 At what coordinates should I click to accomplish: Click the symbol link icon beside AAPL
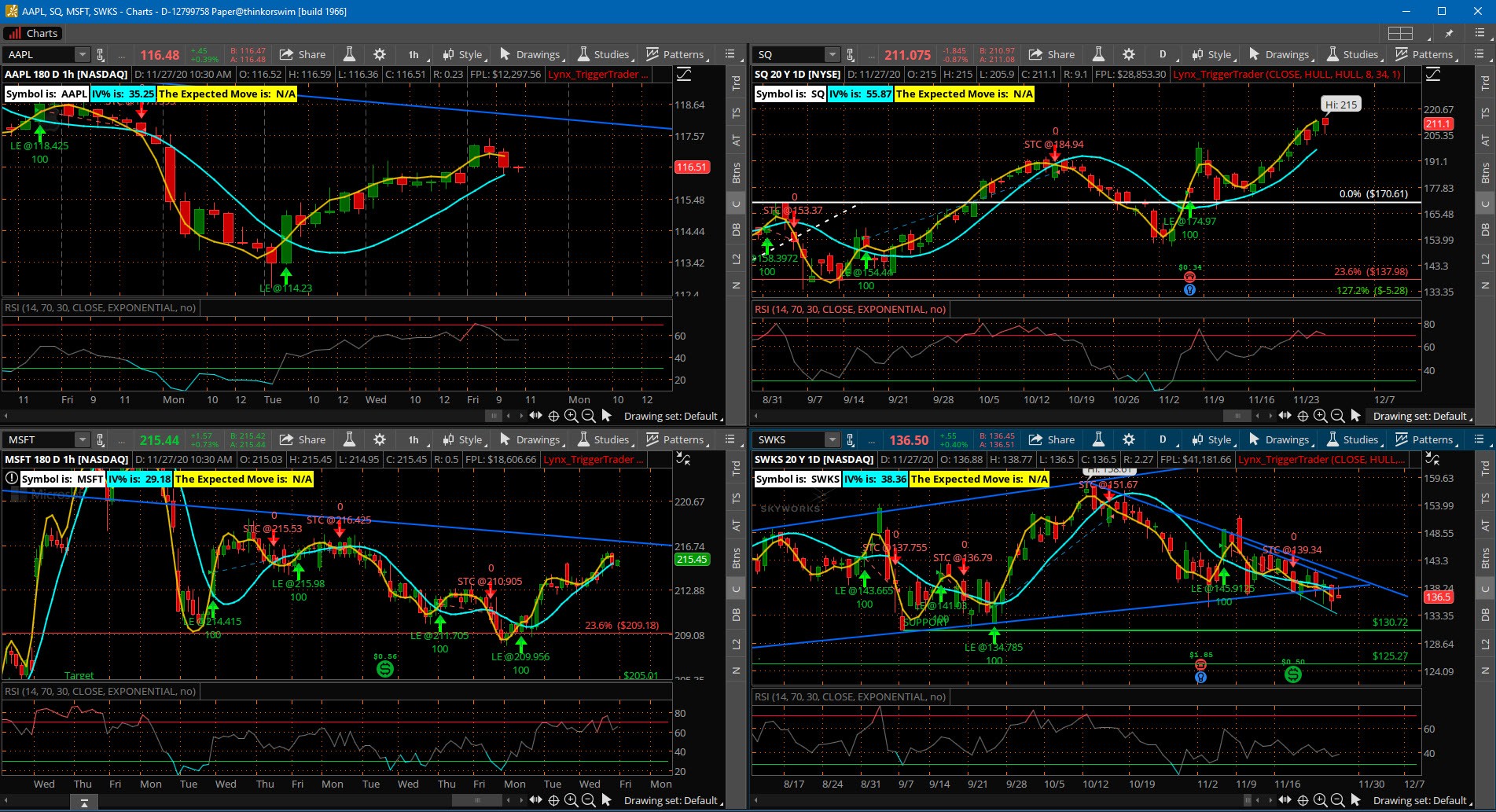click(x=101, y=54)
